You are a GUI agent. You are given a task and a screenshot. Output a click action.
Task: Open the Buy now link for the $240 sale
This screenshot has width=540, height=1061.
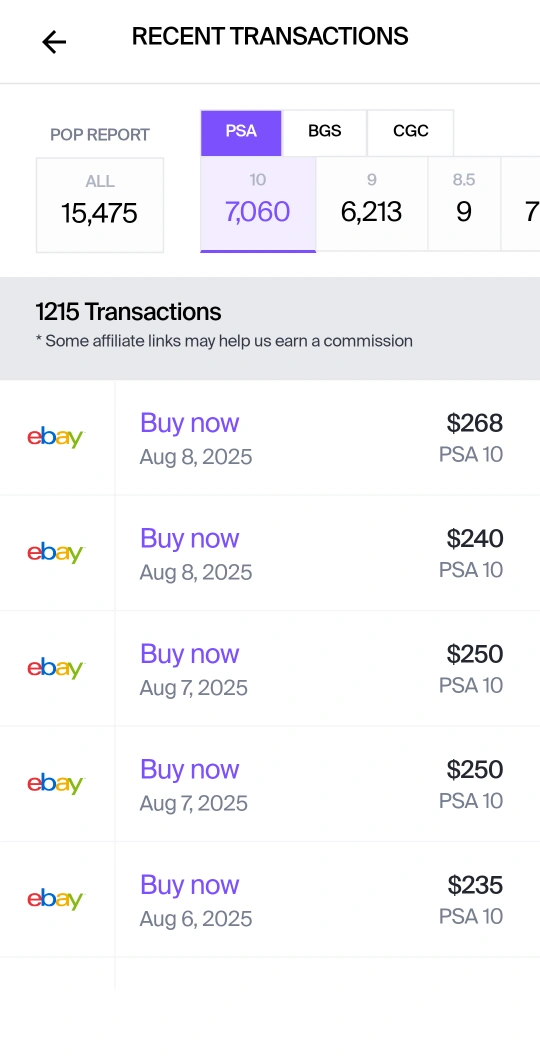(x=189, y=539)
